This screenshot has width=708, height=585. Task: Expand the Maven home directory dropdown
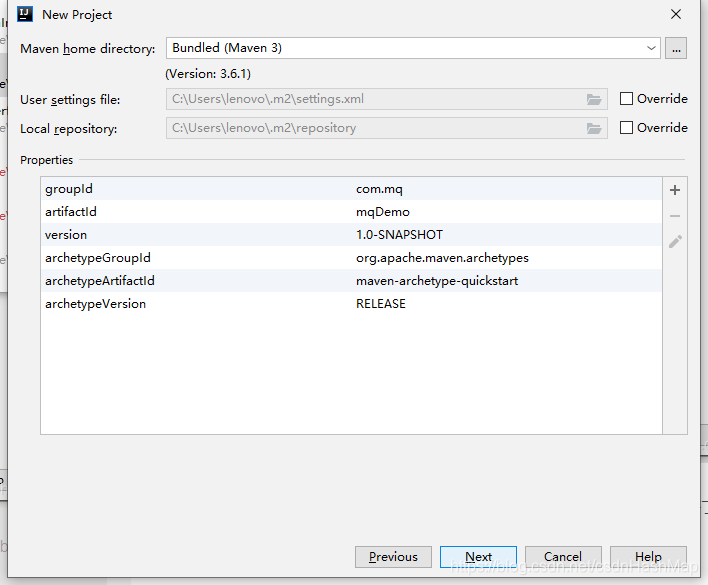coord(651,48)
